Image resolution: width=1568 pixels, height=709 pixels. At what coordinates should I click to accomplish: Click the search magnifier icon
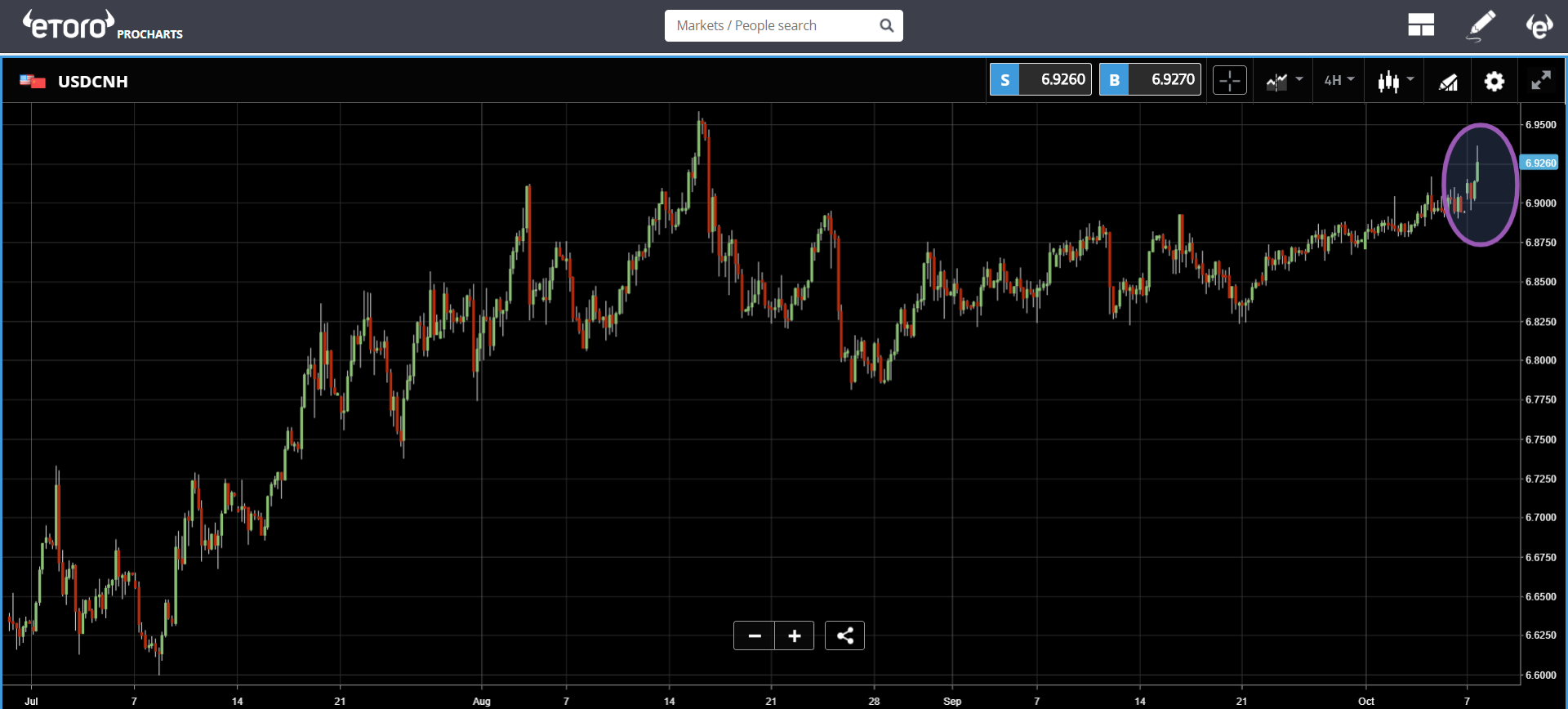click(886, 25)
